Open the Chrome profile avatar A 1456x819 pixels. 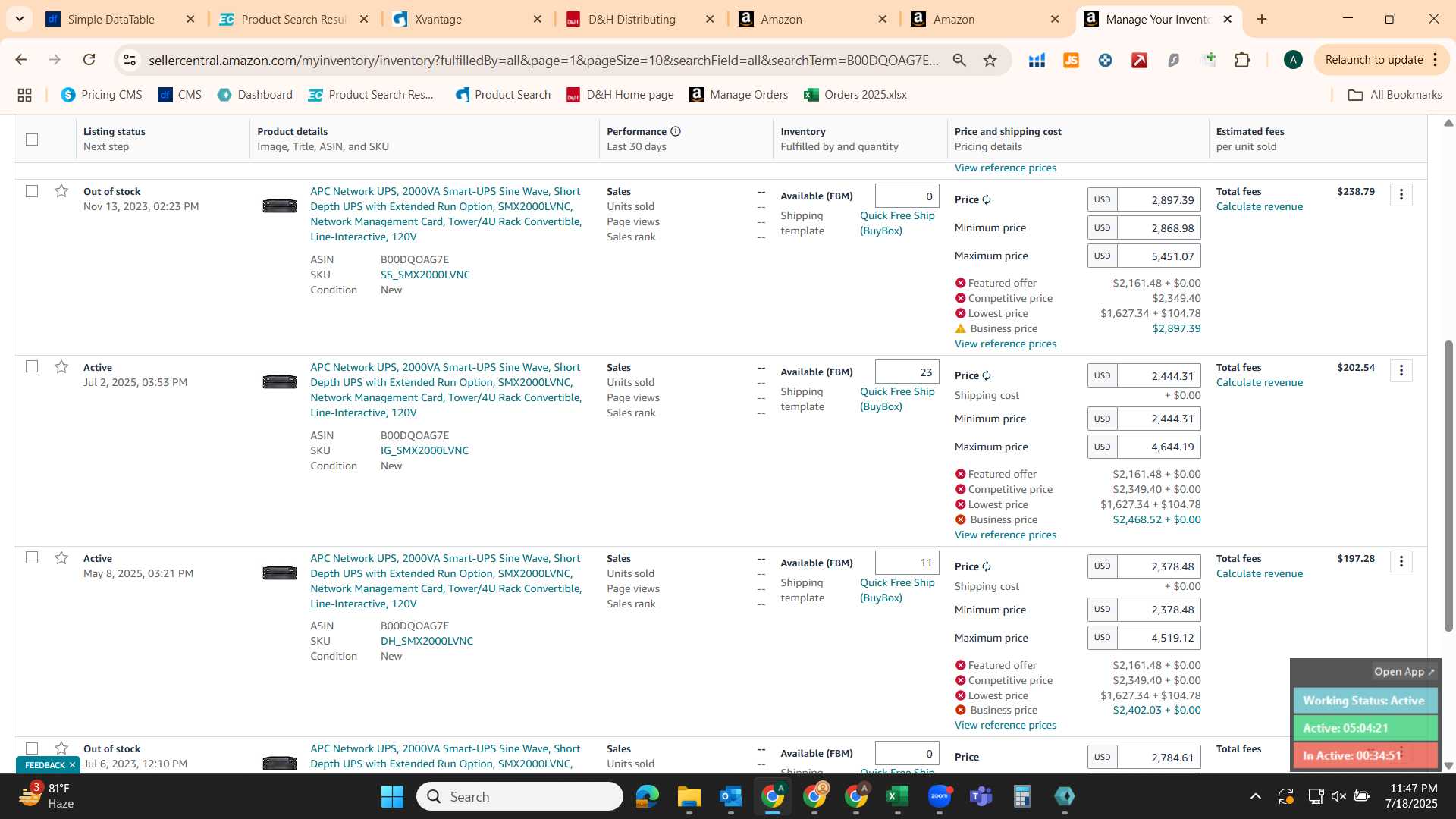[x=1293, y=60]
